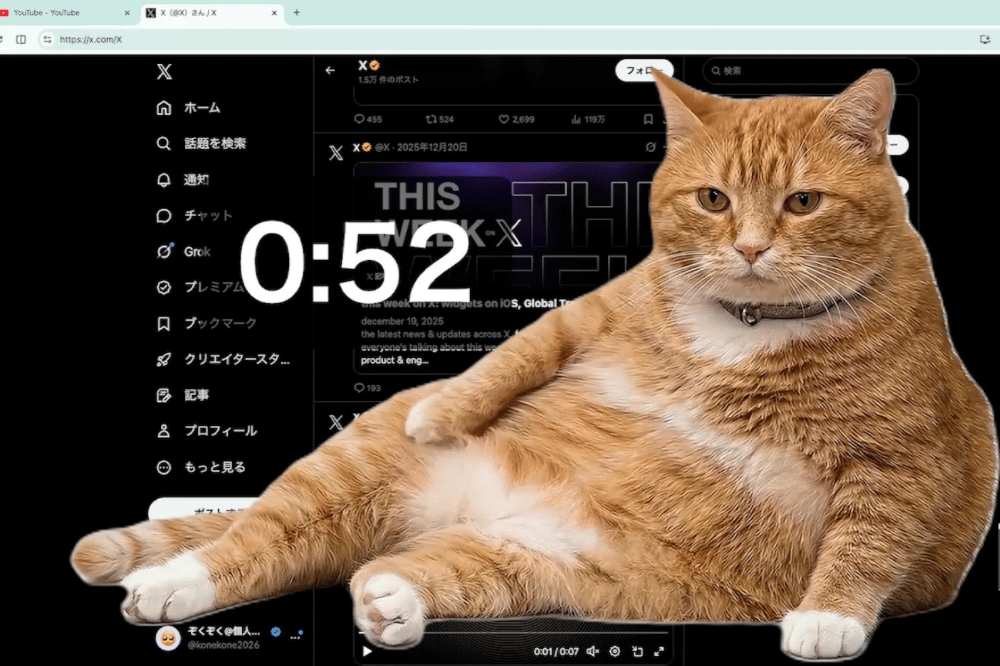Viewport: 1000px width, 666px height.
Task: Click the magnifier icon beside 話題を検索
Action: click(164, 144)
